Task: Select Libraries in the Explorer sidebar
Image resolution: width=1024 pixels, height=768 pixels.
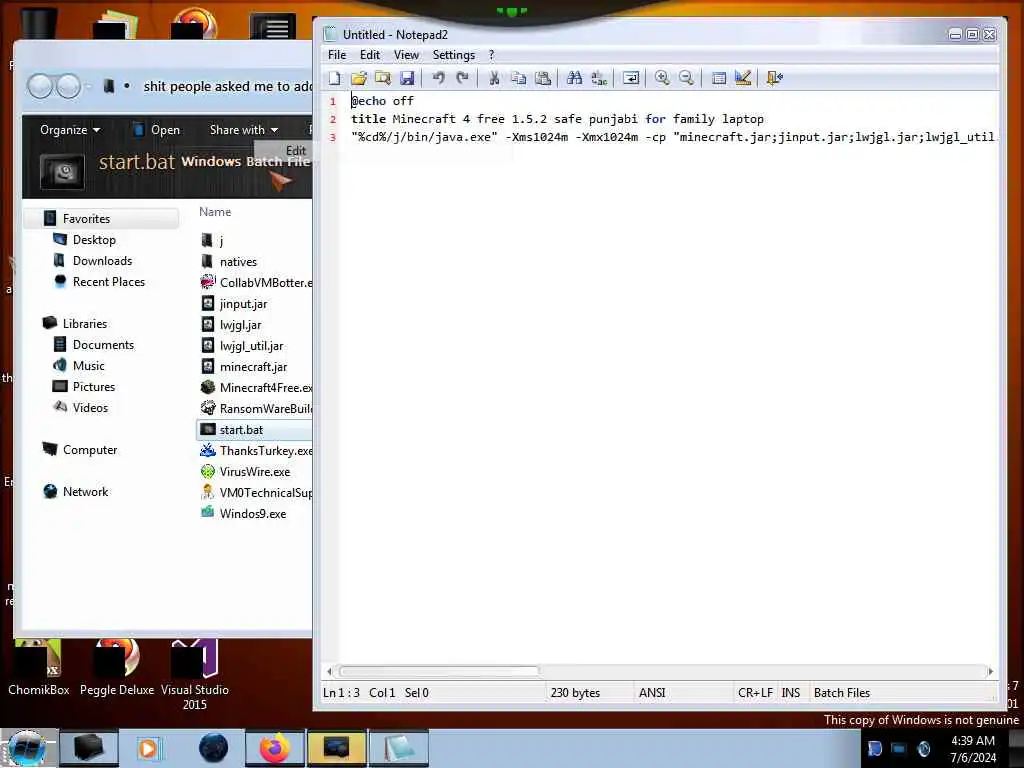Action: pos(84,323)
